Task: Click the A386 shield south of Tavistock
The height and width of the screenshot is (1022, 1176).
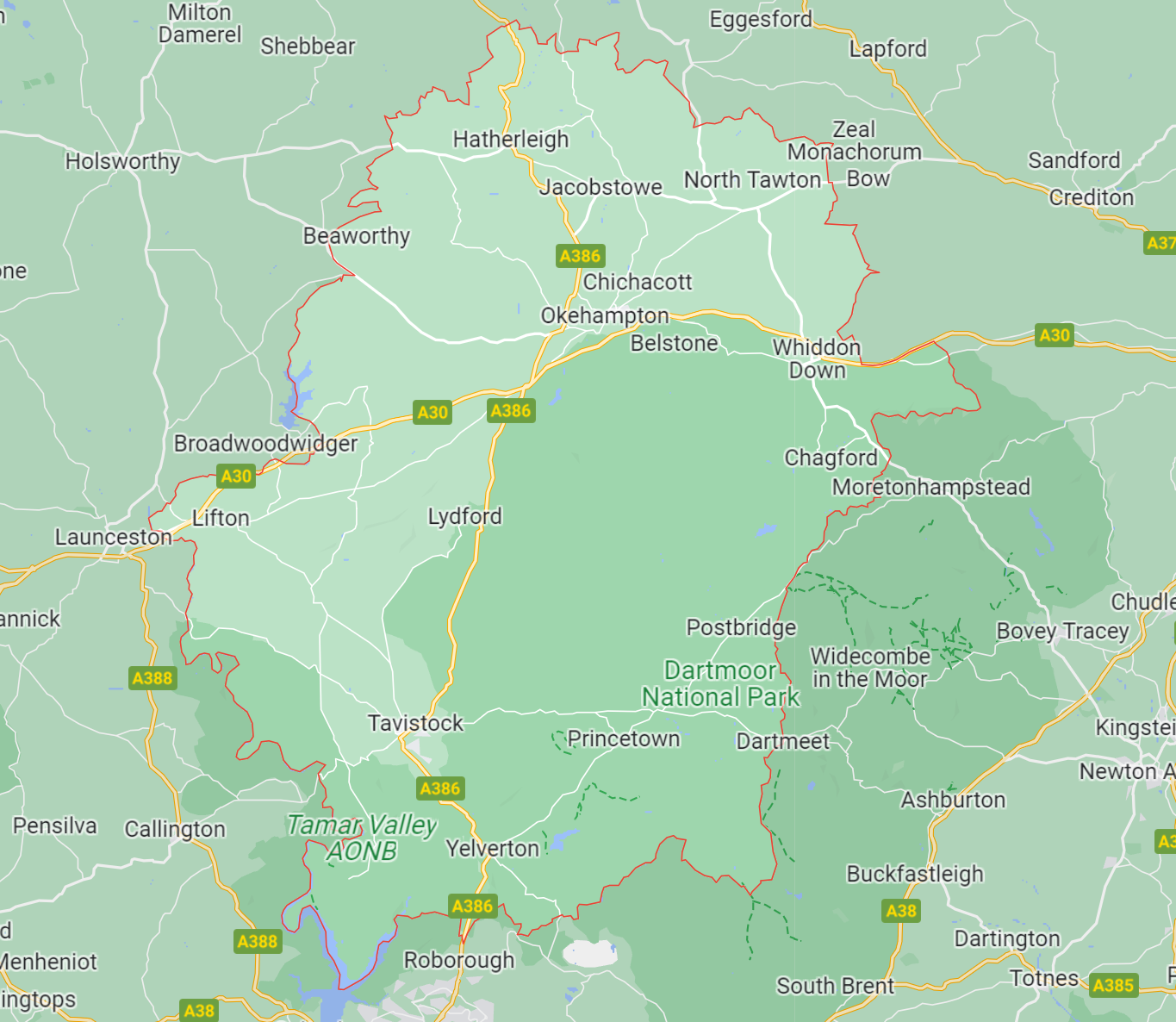Action: pos(440,788)
